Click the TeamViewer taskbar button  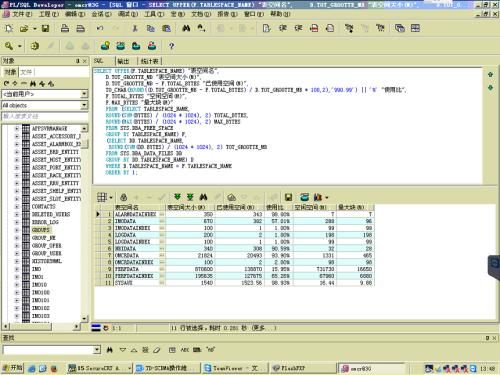pyautogui.click(x=234, y=368)
